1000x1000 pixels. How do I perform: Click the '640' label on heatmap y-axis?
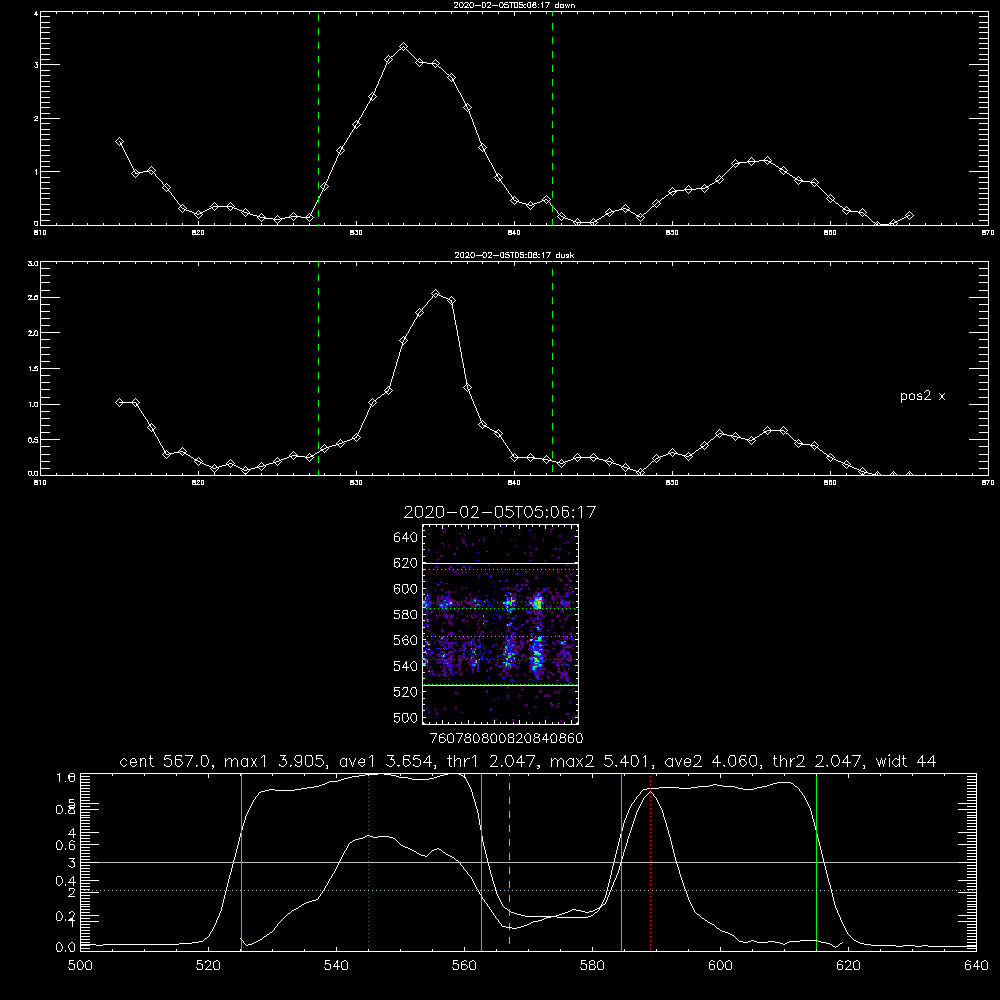[405, 538]
